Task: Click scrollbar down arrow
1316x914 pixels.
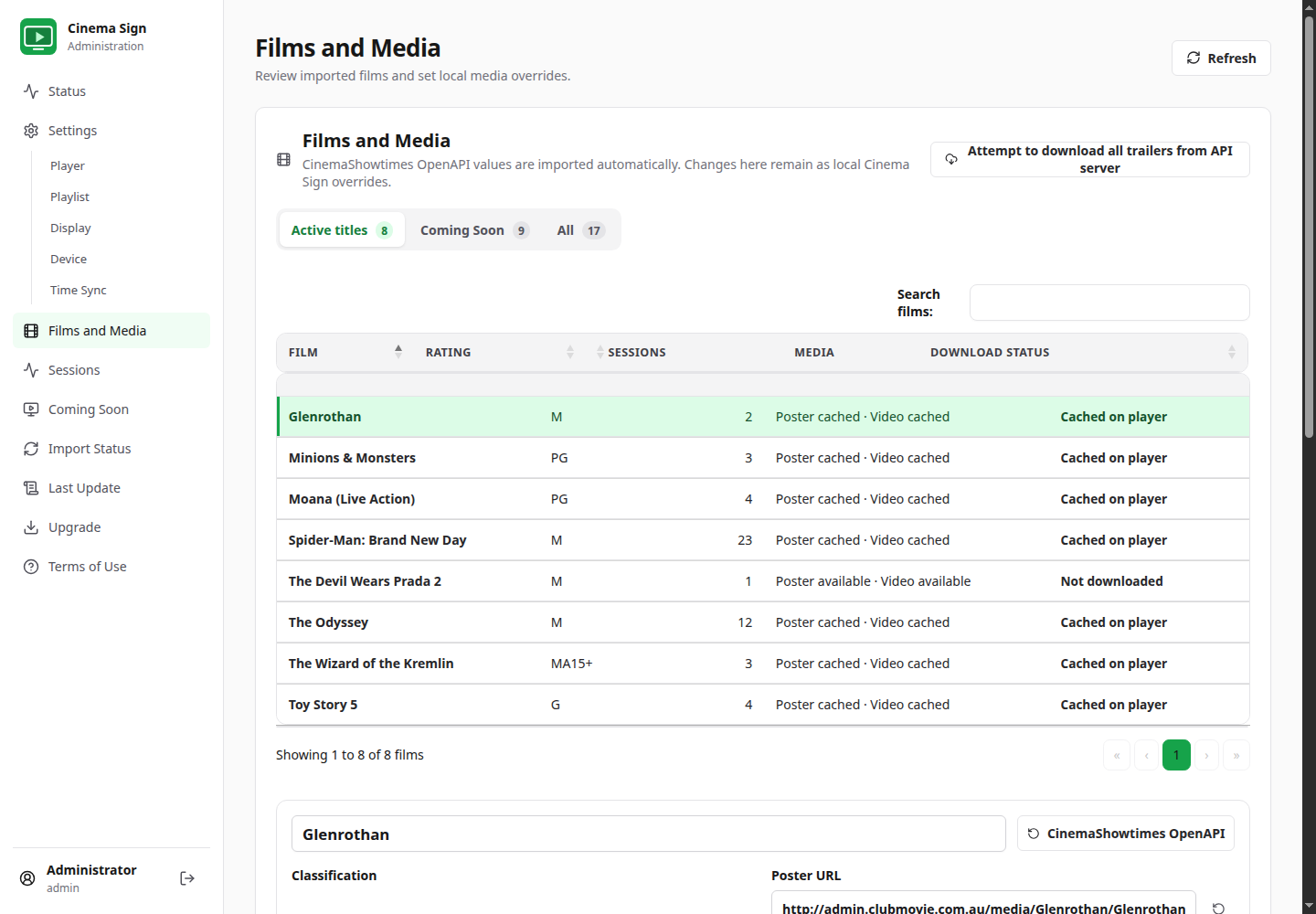Action: click(x=1309, y=906)
